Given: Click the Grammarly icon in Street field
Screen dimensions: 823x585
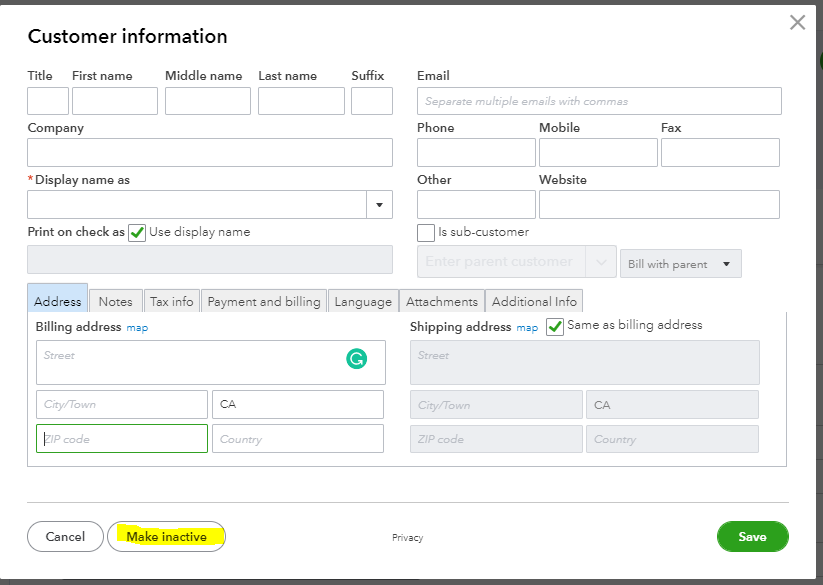Looking at the screenshot, I should click(356, 358).
